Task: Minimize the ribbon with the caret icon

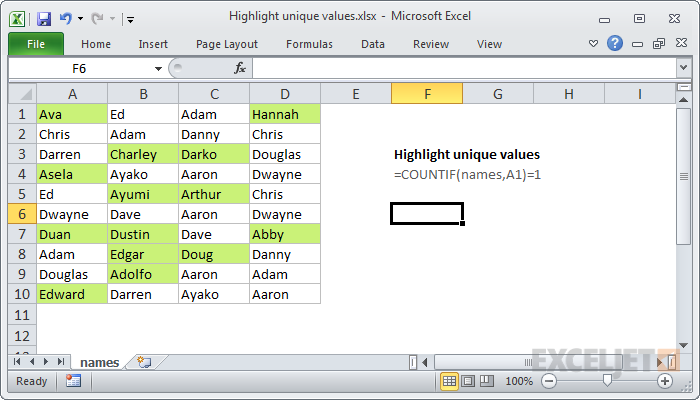Action: pos(593,43)
